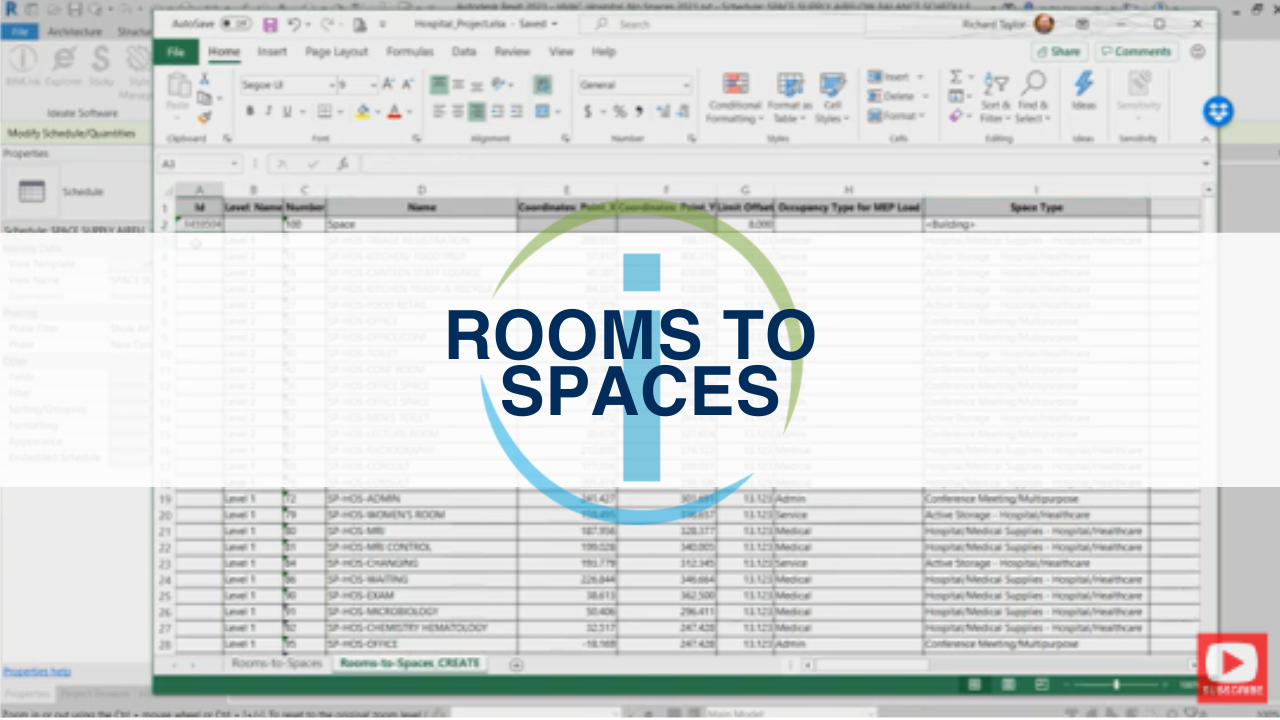
Task: Click the Copy icon in Clipboard group
Action: pos(205,98)
